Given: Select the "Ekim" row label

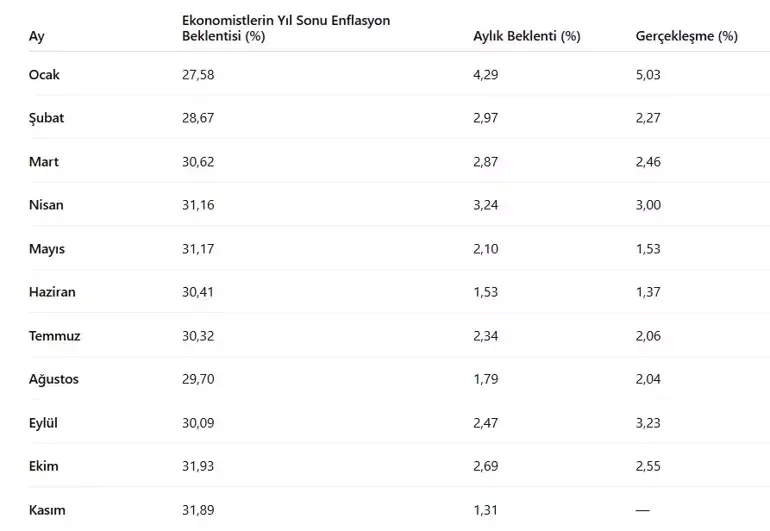Looking at the screenshot, I should (x=44, y=466).
